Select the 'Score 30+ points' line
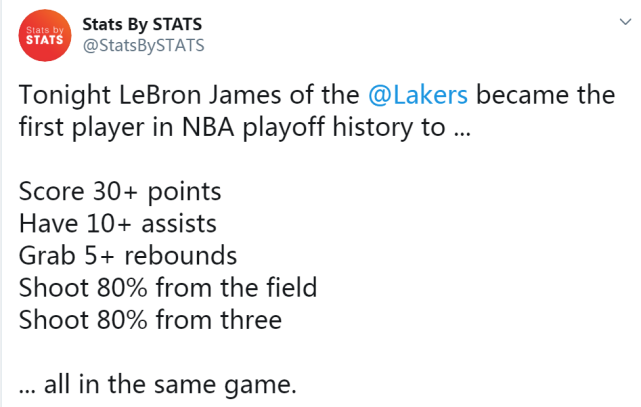 pyautogui.click(x=120, y=192)
